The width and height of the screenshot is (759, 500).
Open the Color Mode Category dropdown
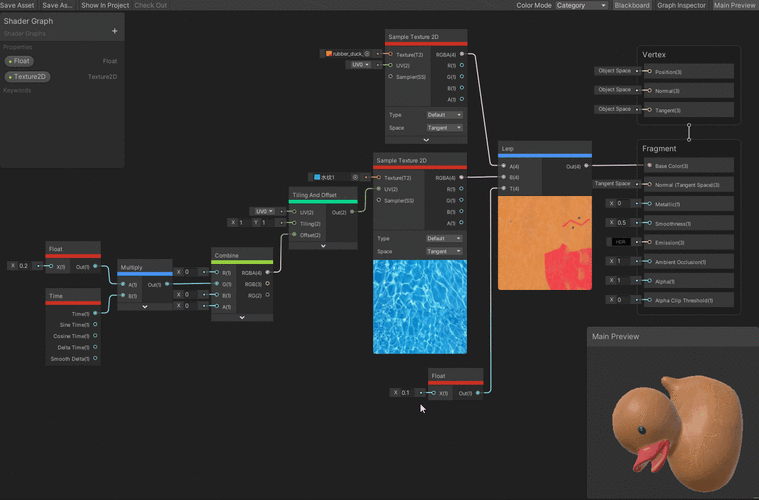581,5
